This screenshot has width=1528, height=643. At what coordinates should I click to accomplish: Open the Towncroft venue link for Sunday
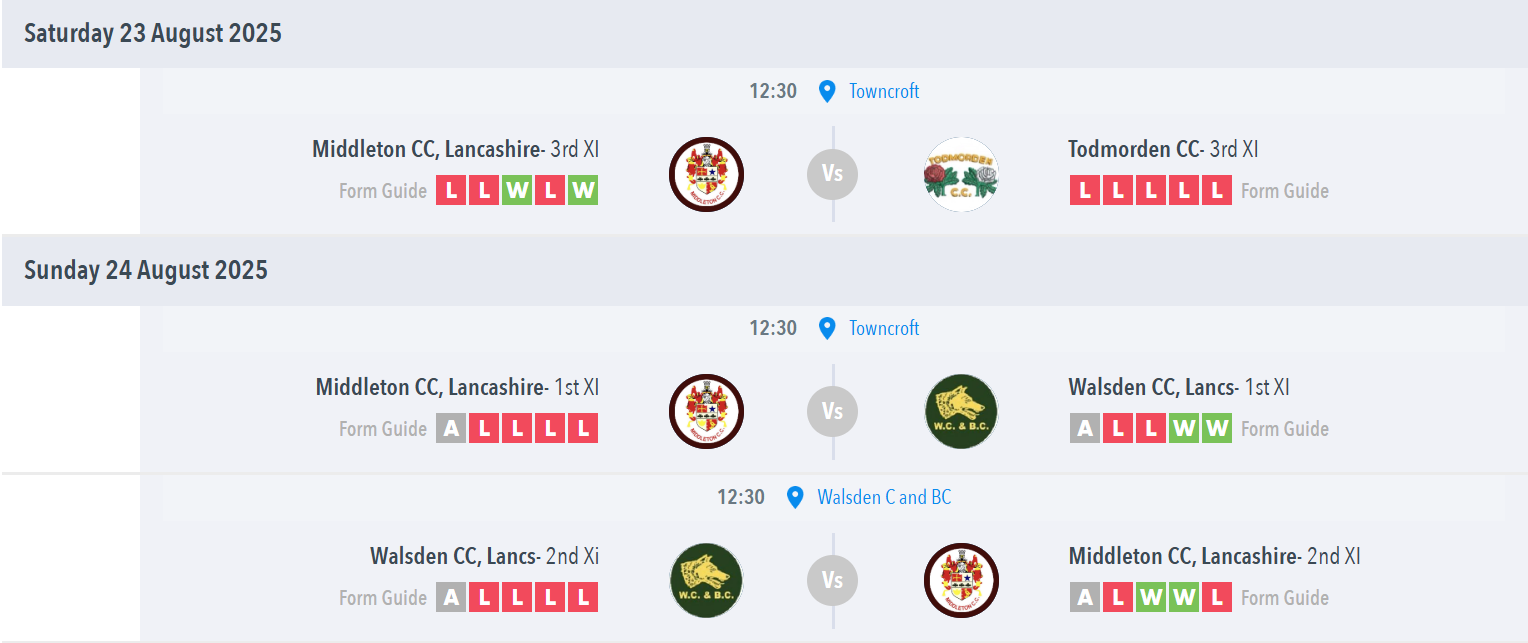[884, 328]
